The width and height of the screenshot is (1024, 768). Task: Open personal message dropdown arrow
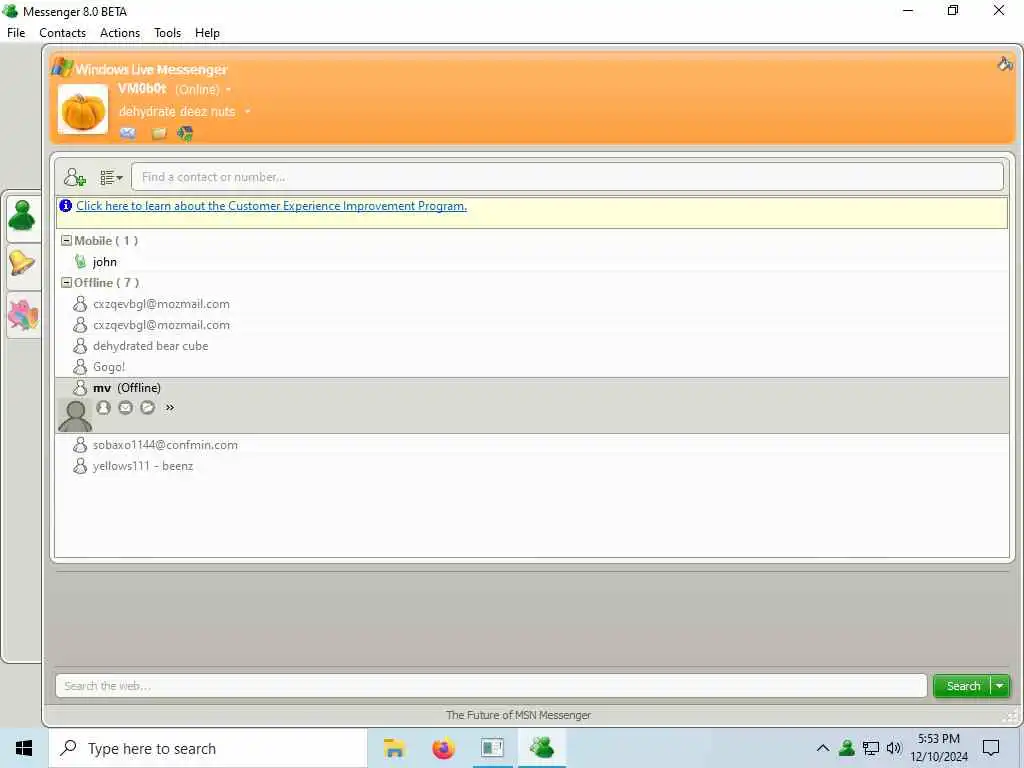248,112
